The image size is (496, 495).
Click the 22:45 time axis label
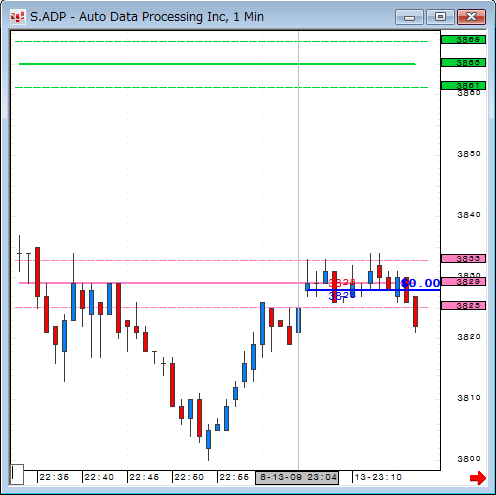144,477
